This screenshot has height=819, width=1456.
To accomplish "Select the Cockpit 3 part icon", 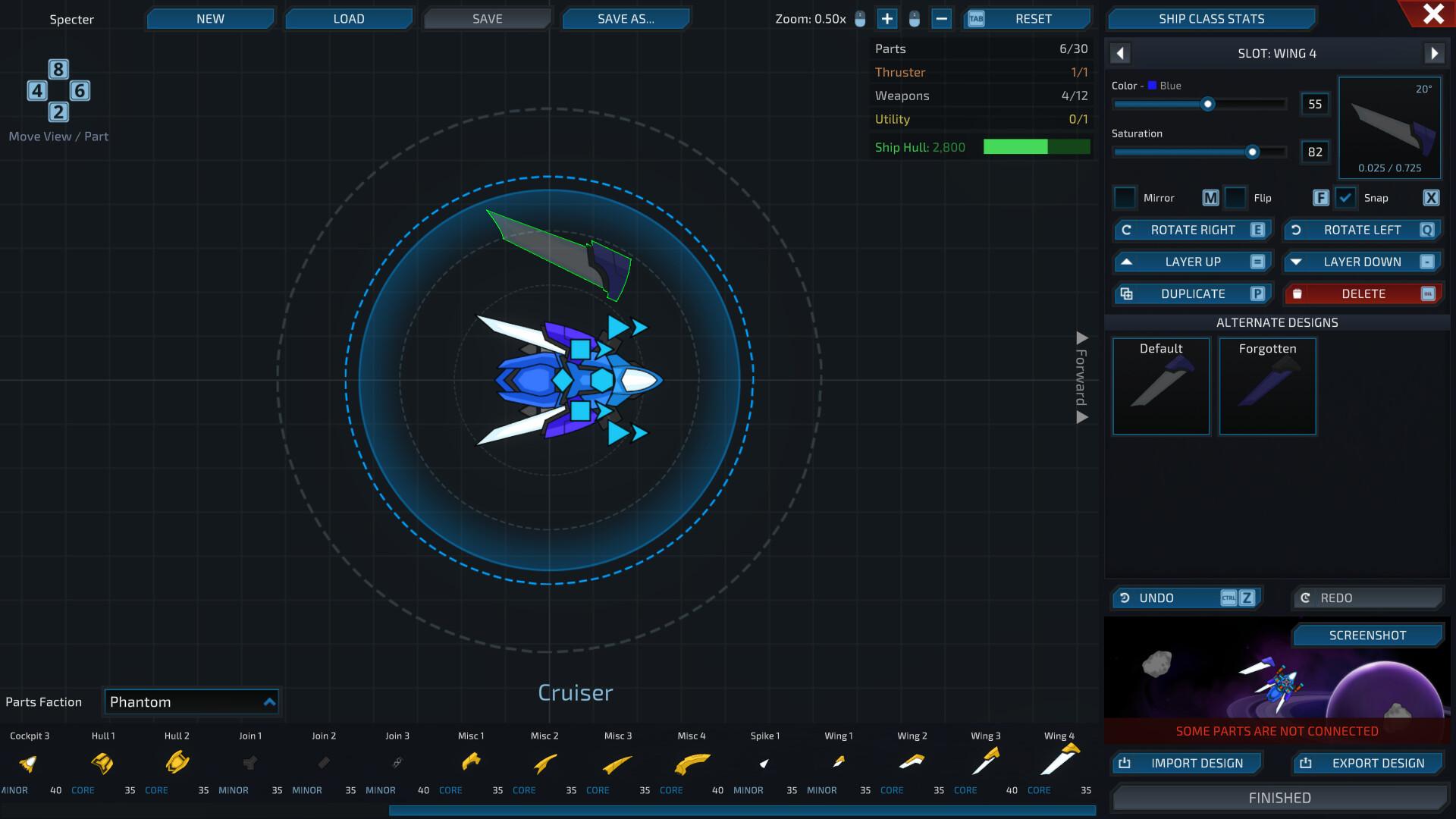I will (x=28, y=764).
